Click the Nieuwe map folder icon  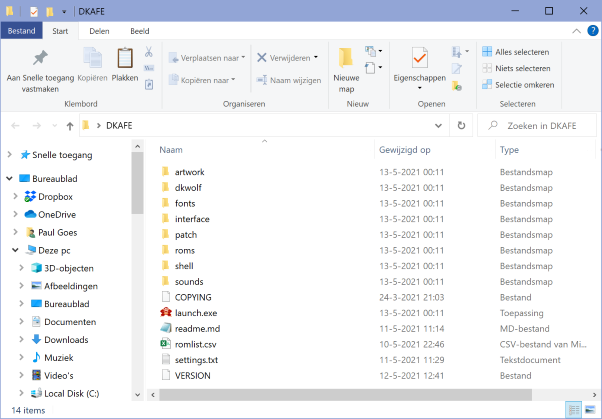tap(346, 58)
